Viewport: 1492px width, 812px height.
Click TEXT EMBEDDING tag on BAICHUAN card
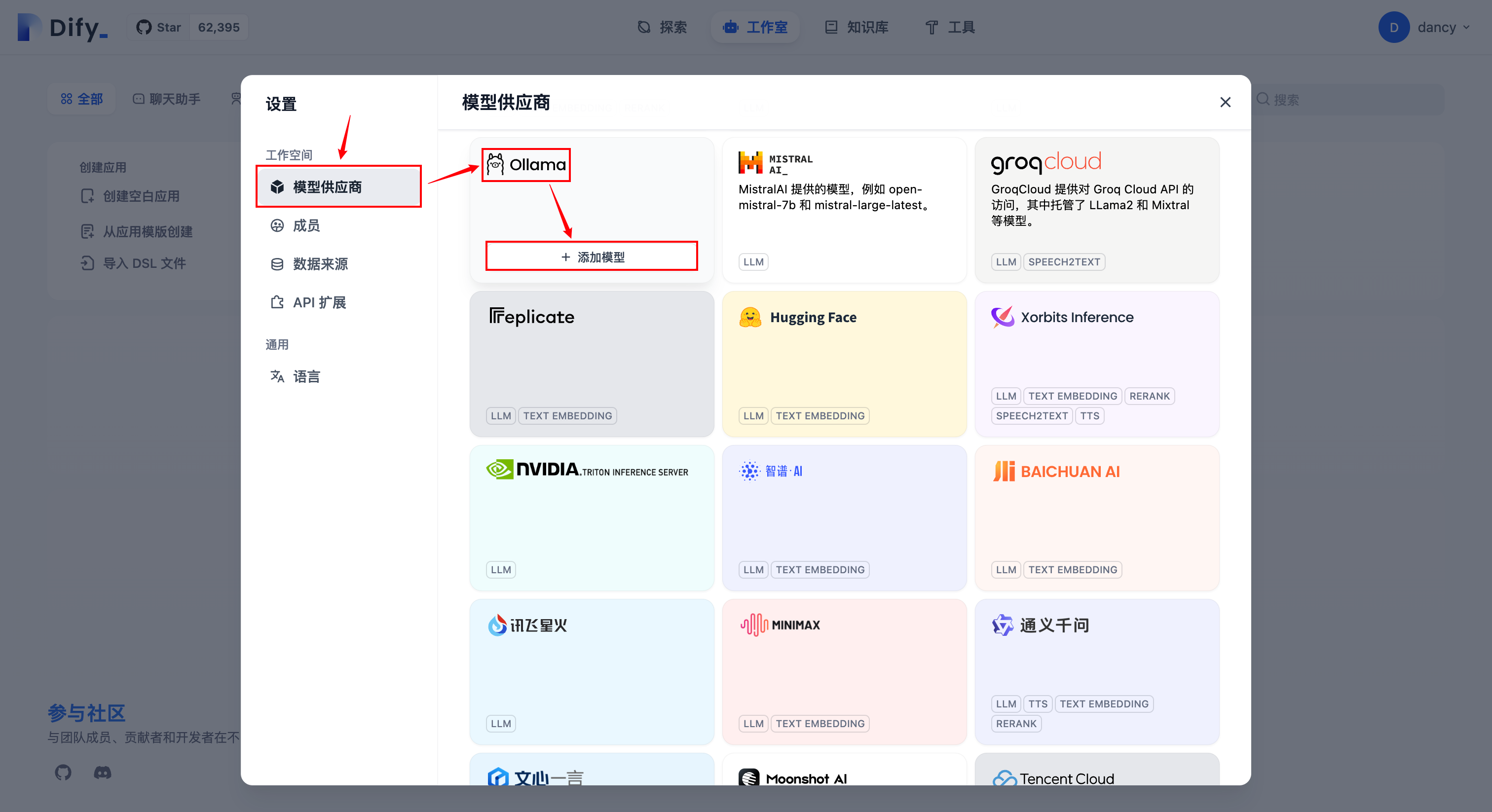point(1073,570)
